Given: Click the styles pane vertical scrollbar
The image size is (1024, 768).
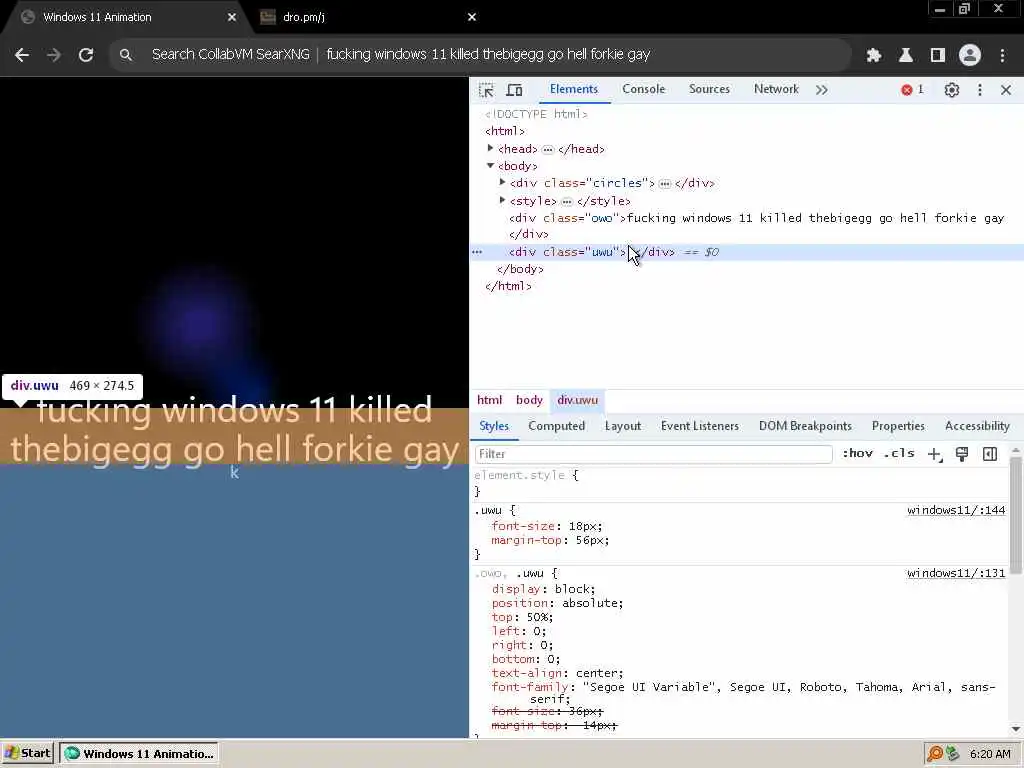Looking at the screenshot, I should (x=1016, y=516).
